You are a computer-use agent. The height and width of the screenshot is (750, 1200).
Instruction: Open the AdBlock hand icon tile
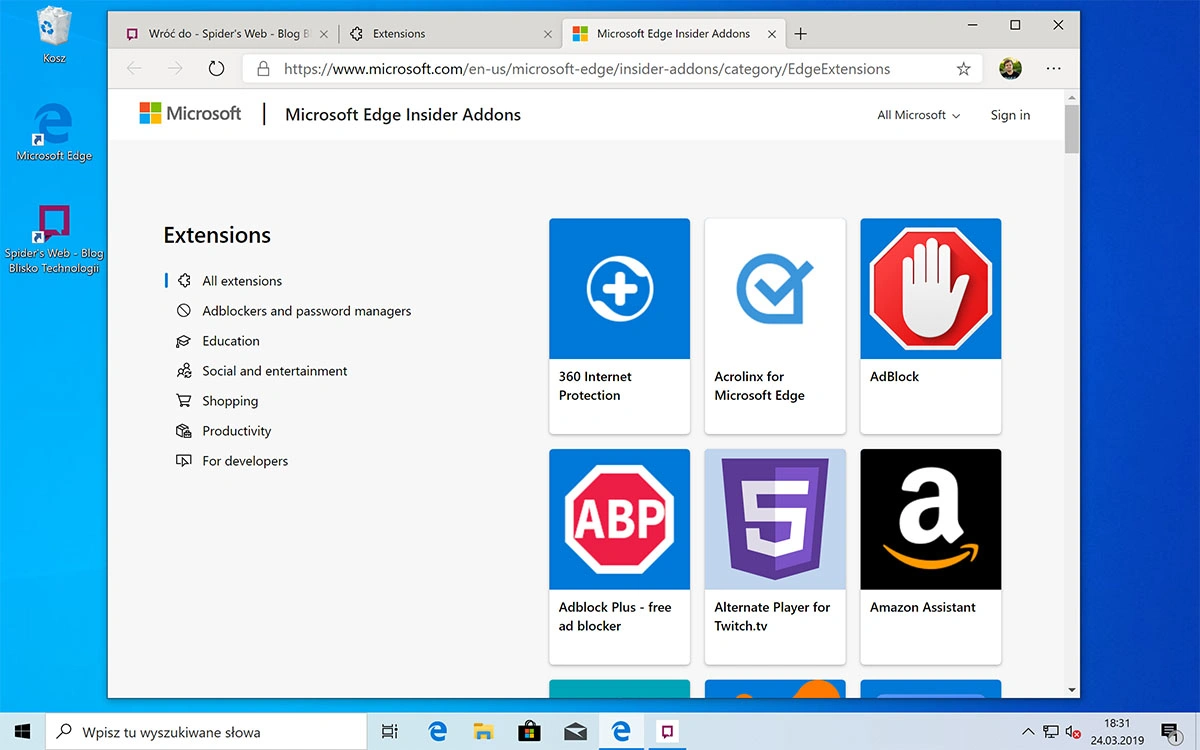(x=931, y=288)
